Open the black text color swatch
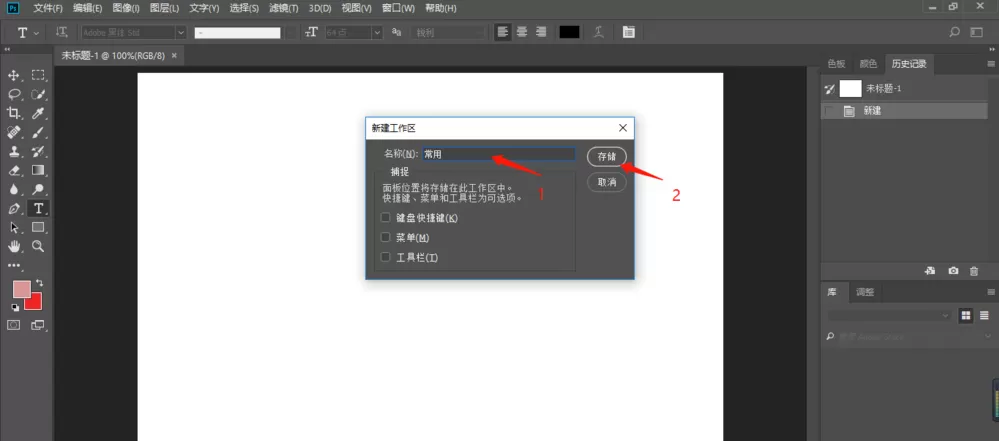This screenshot has height=441, width=999. (569, 33)
